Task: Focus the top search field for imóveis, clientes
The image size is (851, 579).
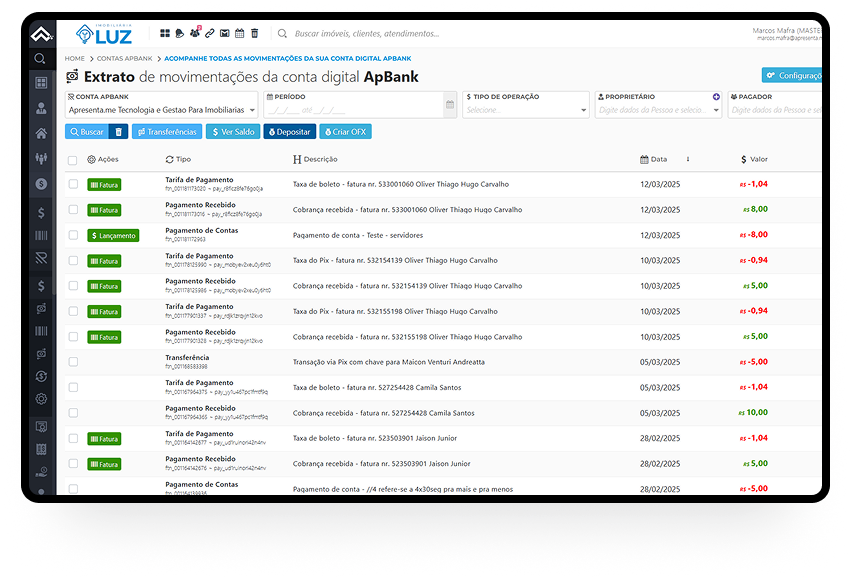Action: pos(367,34)
